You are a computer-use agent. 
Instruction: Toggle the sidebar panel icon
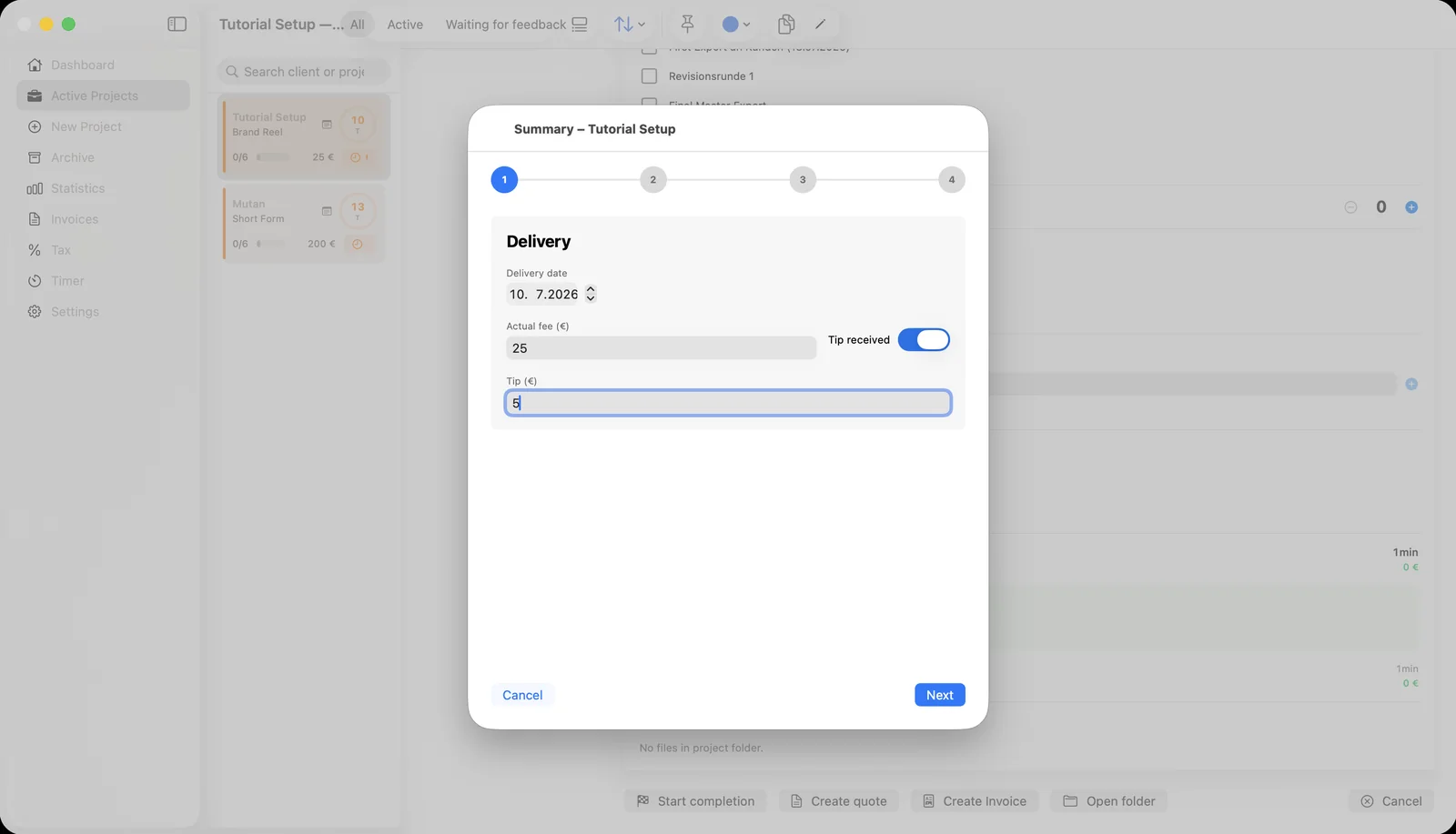[177, 25]
